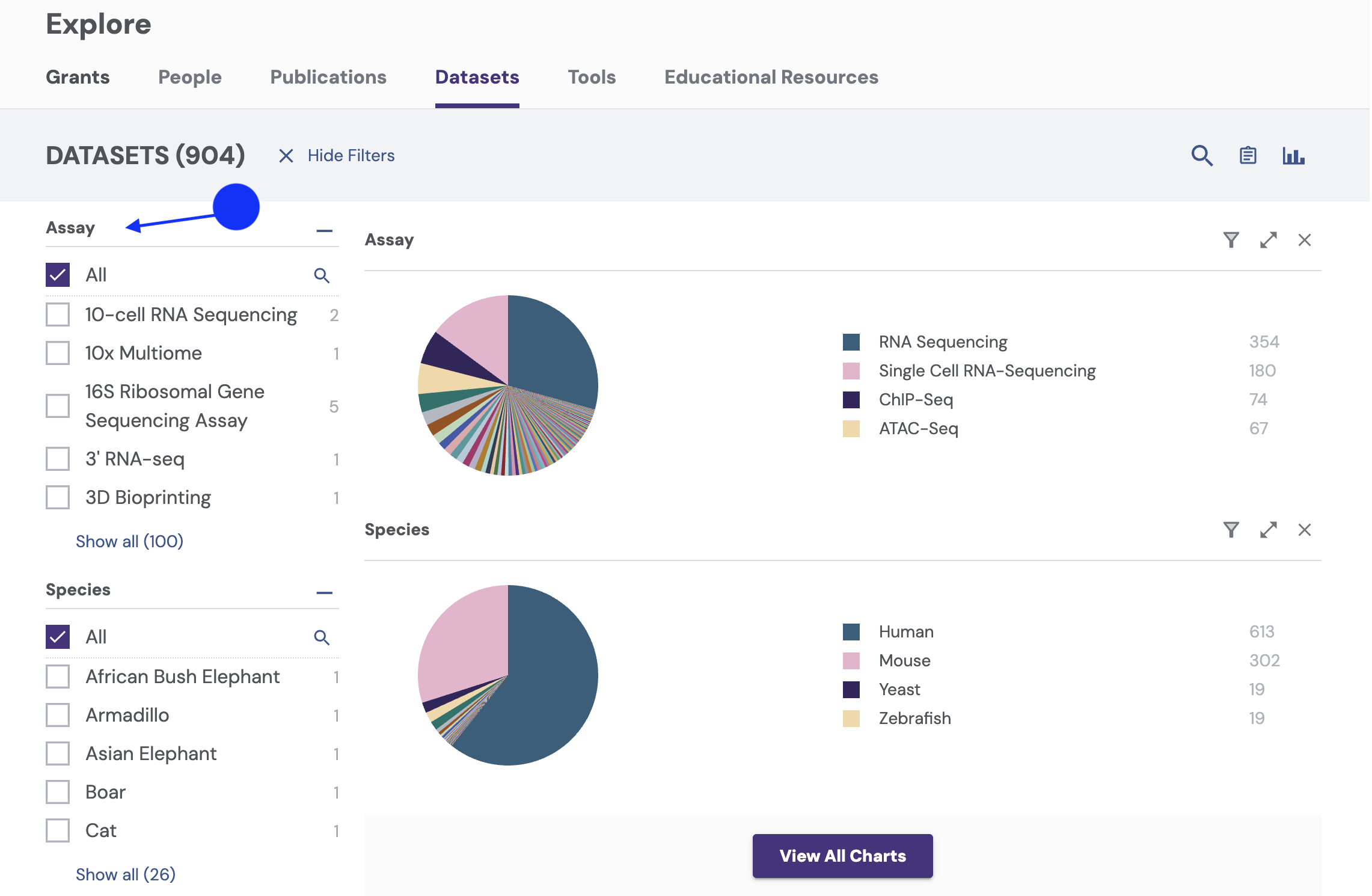Open the Educational Resources tab

point(771,77)
